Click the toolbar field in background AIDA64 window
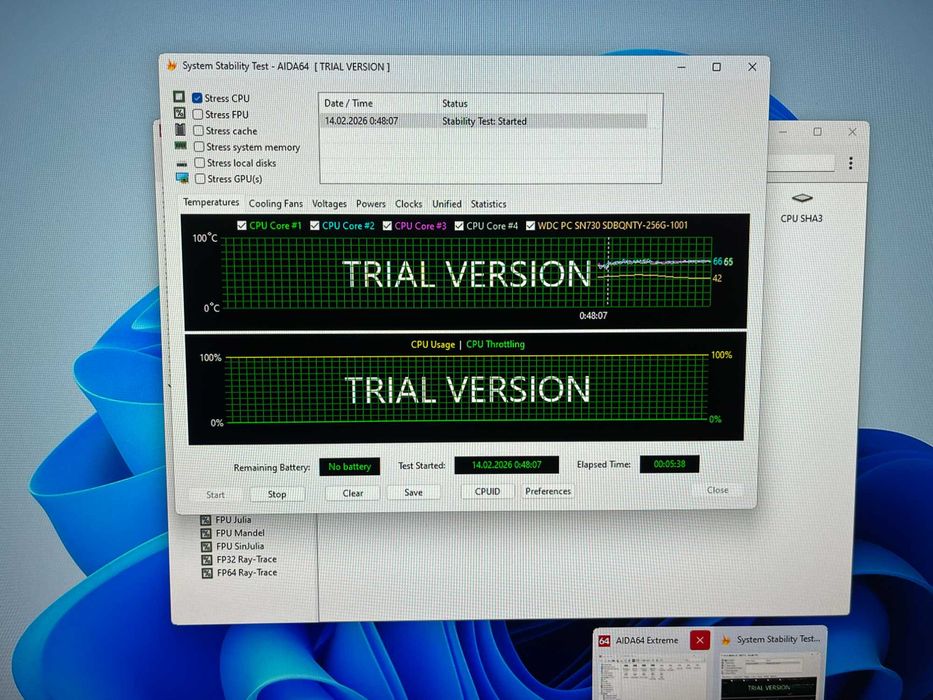Image resolution: width=933 pixels, height=700 pixels. (x=801, y=162)
